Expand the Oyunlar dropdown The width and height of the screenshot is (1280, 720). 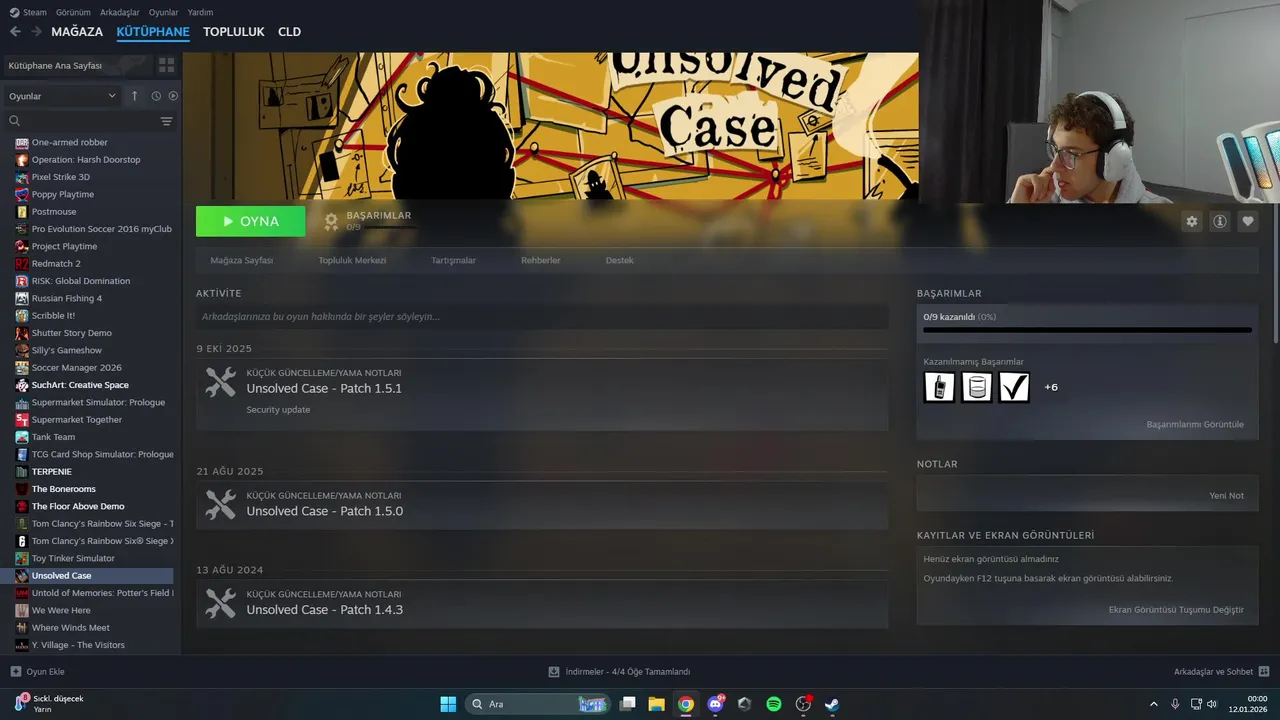(x=62, y=96)
